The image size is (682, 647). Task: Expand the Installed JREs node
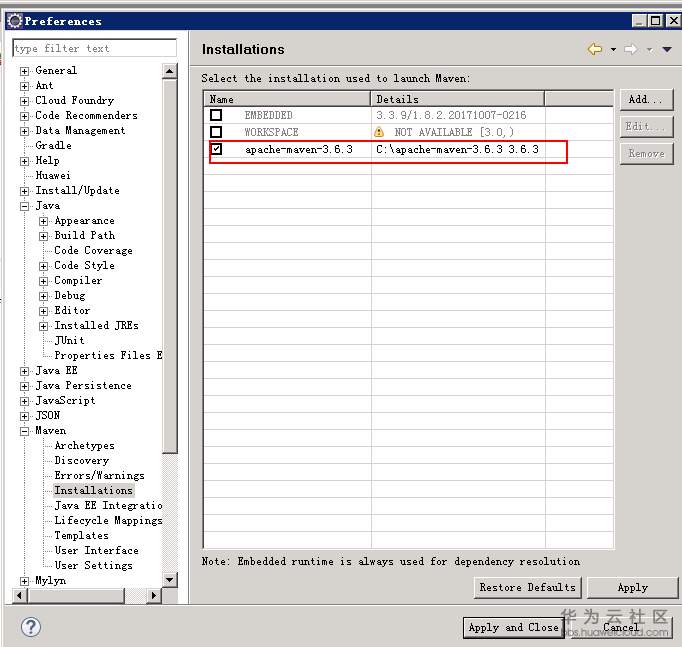(43, 326)
